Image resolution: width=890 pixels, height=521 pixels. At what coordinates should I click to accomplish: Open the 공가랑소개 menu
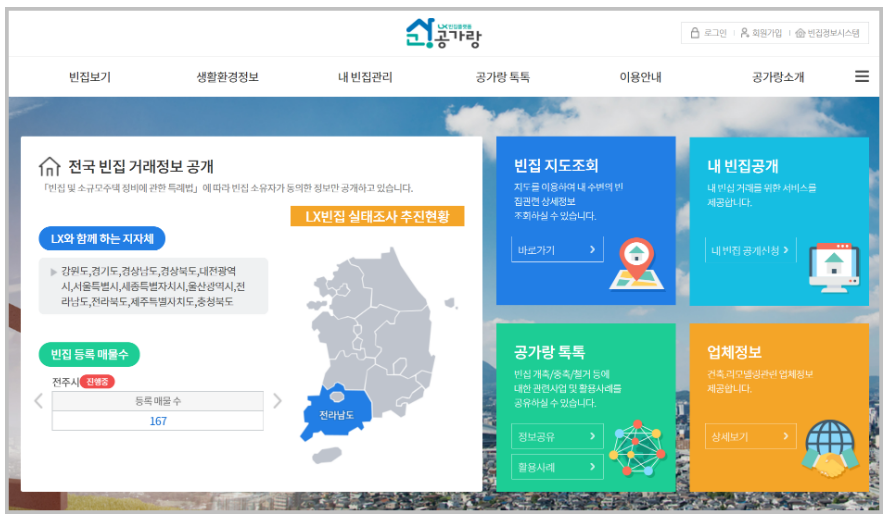778,77
